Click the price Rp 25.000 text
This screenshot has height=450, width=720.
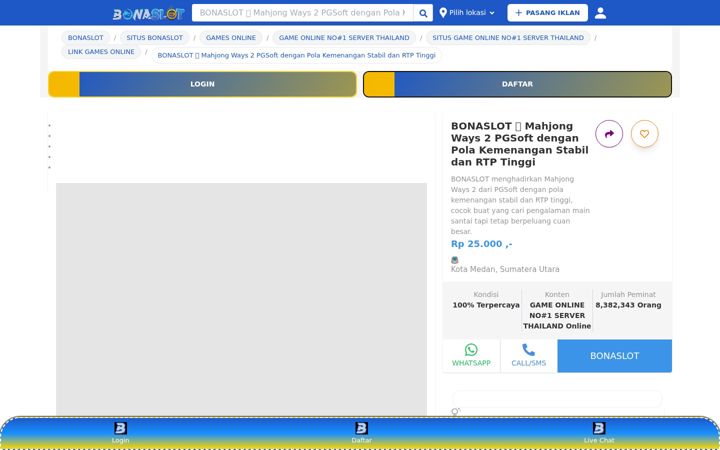pyautogui.click(x=481, y=244)
